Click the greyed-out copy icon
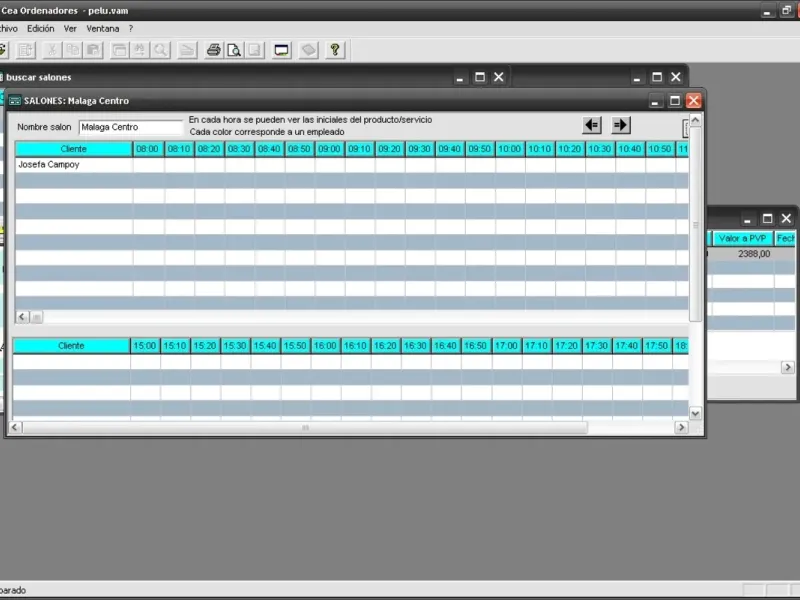Screen dimensions: 800x600 (x=72, y=50)
